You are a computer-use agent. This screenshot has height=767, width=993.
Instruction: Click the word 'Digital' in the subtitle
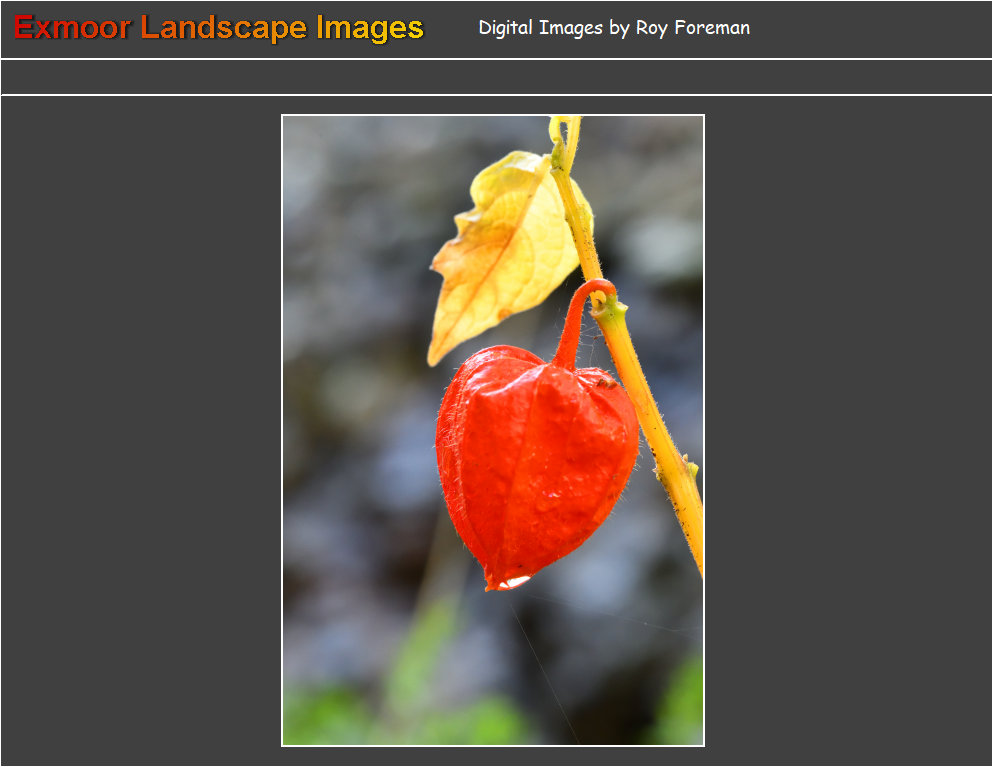click(506, 28)
